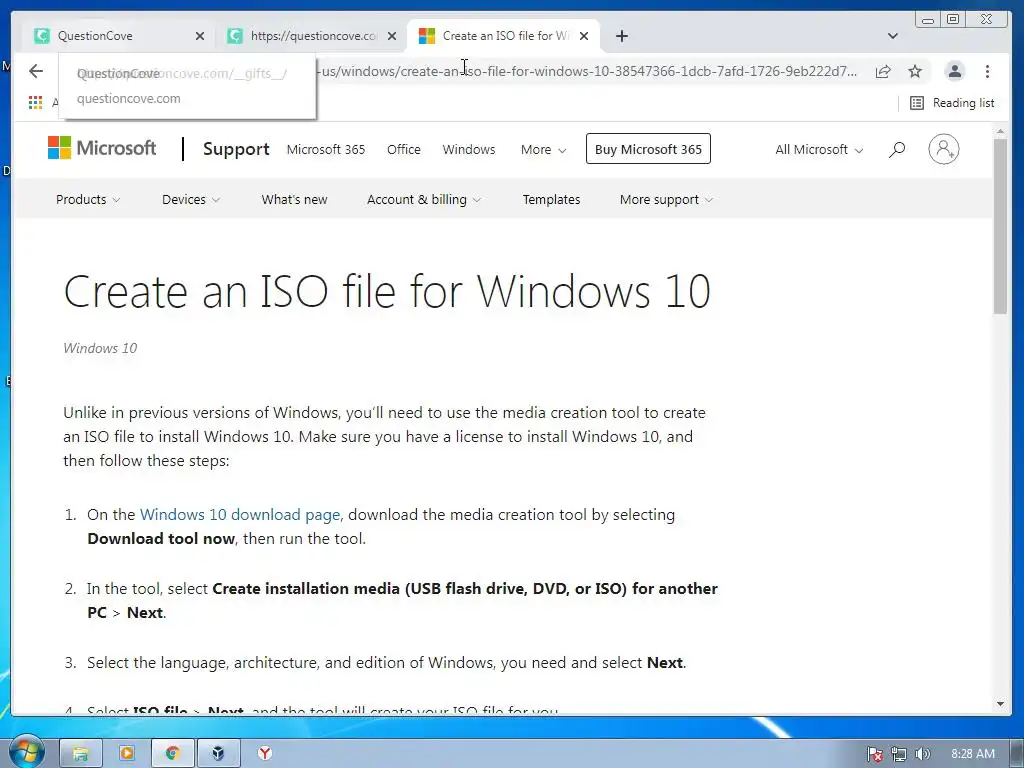Expand the More dropdown in header

pyautogui.click(x=543, y=150)
